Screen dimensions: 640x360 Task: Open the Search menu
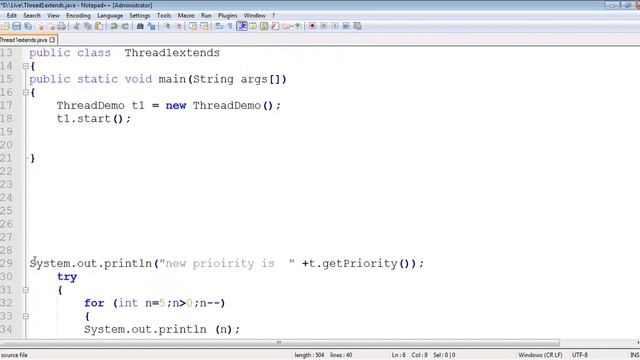tap(32, 16)
